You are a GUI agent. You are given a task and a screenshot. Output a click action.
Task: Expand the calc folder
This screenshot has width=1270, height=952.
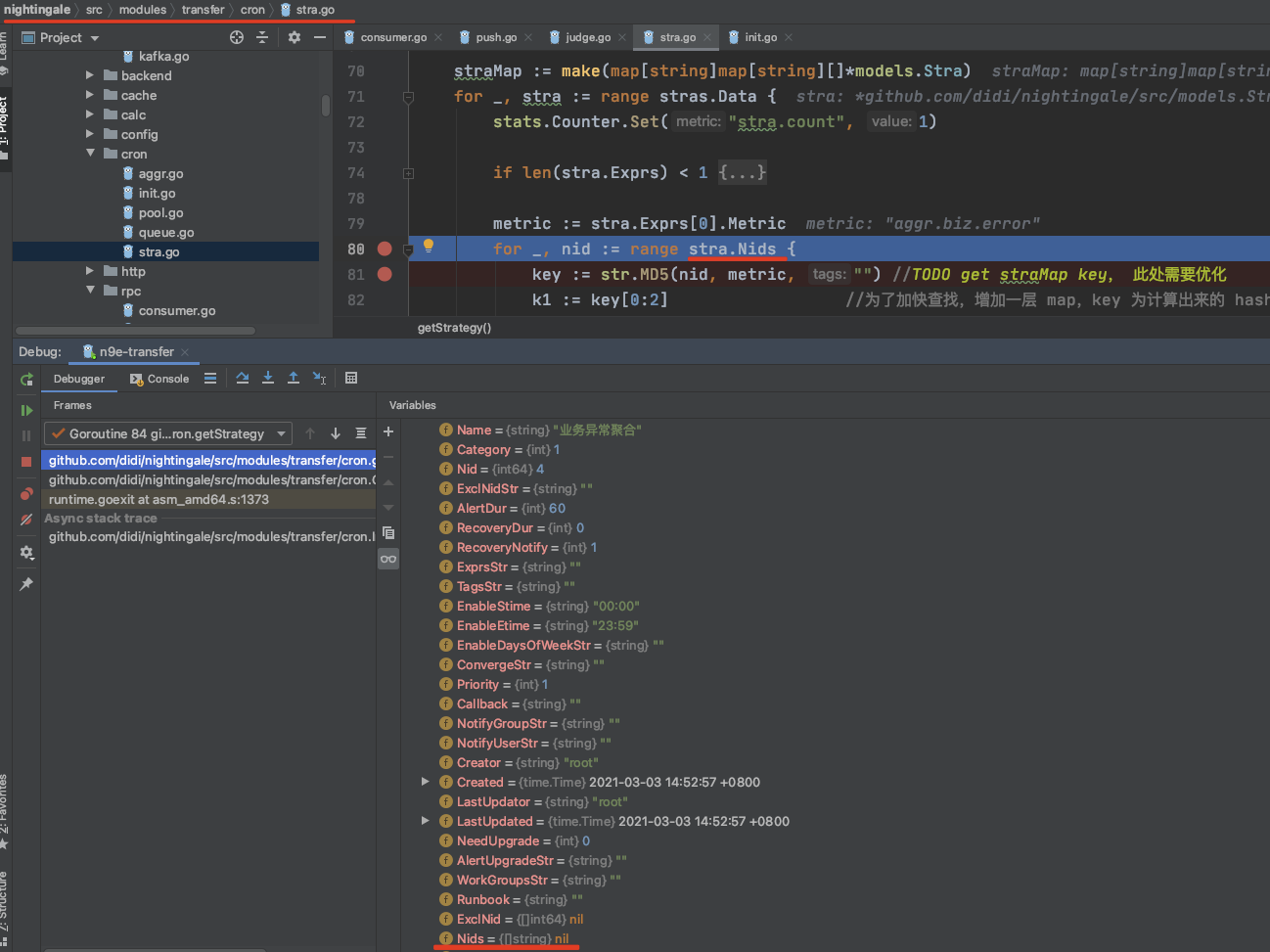tap(90, 114)
